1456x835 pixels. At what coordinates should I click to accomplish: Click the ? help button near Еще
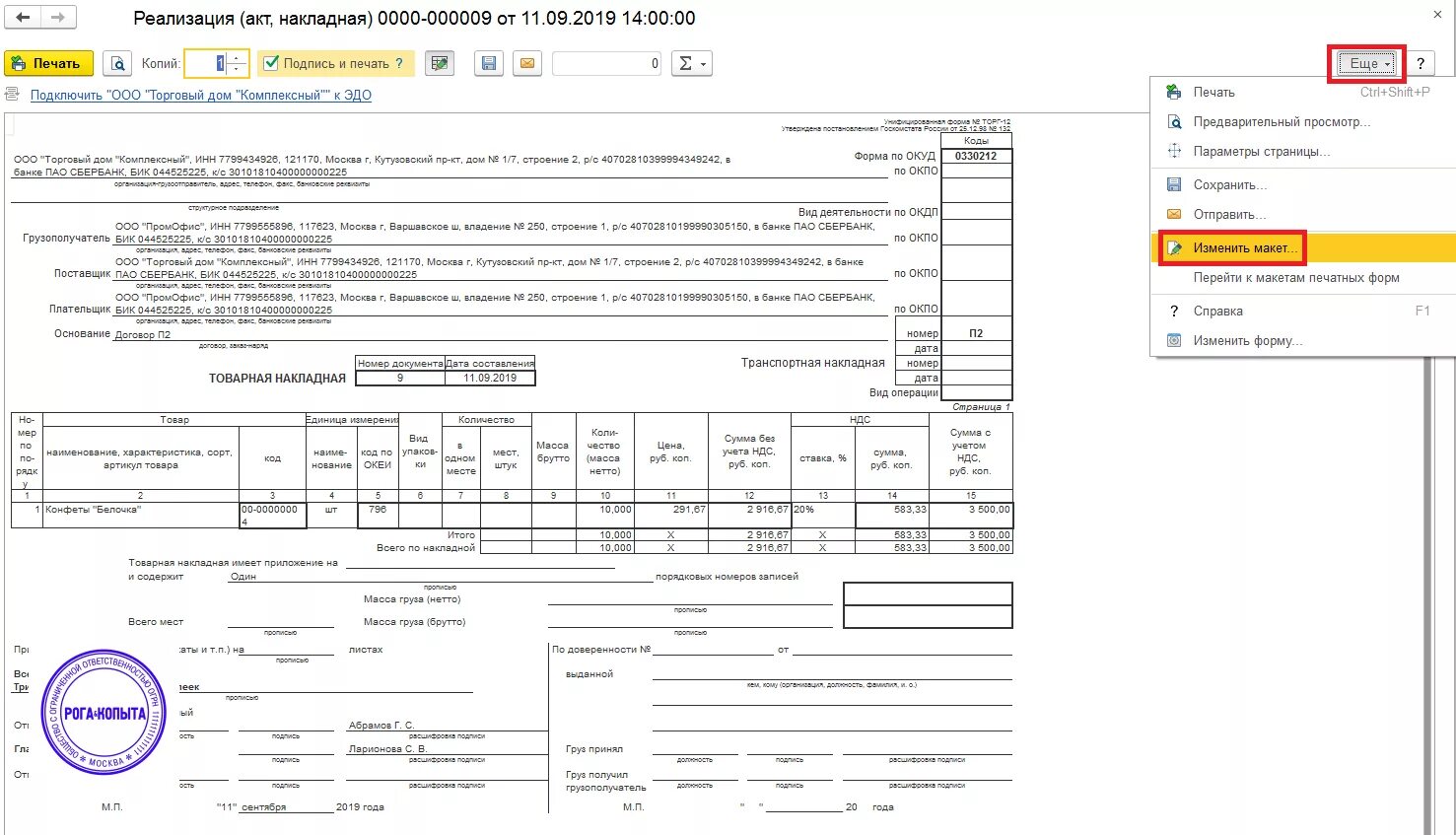1421,63
